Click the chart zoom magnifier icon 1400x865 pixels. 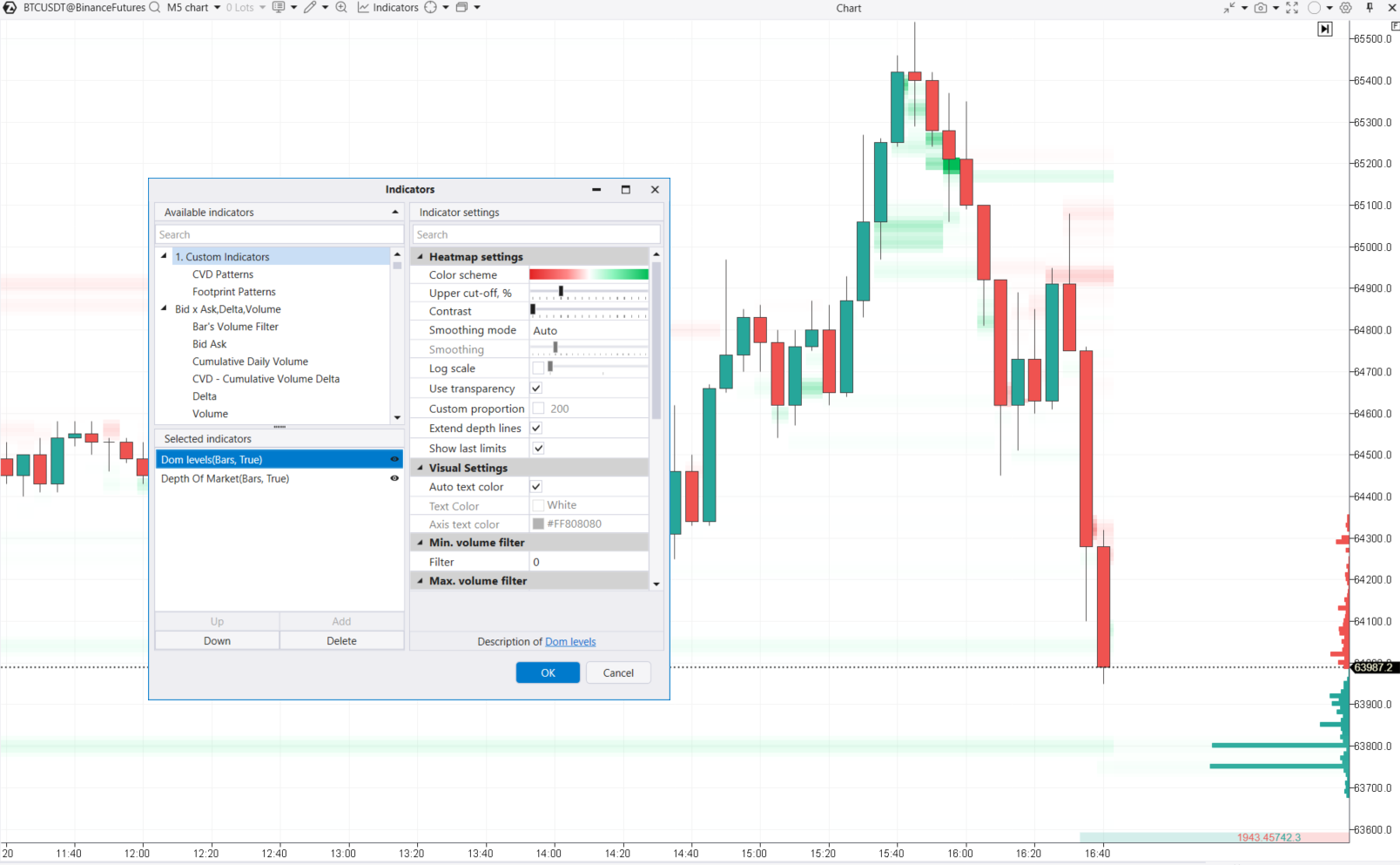point(341,7)
